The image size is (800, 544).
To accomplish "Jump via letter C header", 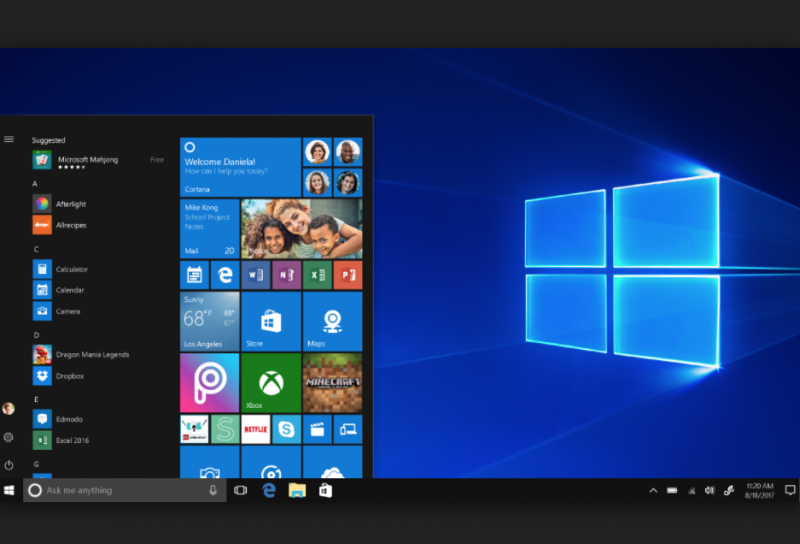I will pyautogui.click(x=36, y=249).
